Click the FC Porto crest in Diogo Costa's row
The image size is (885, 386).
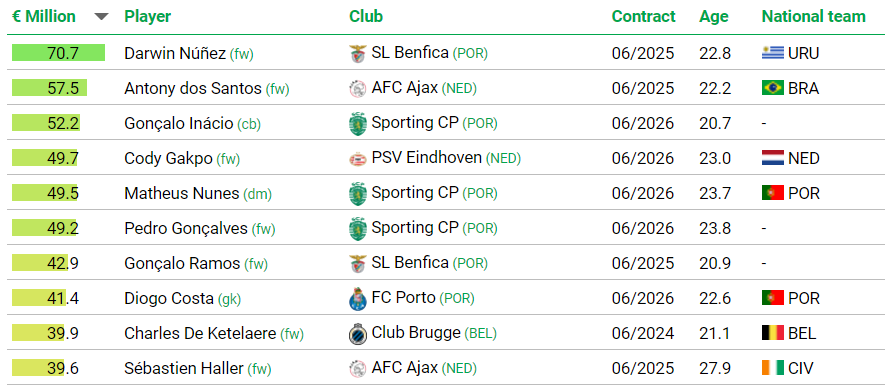coord(358,299)
